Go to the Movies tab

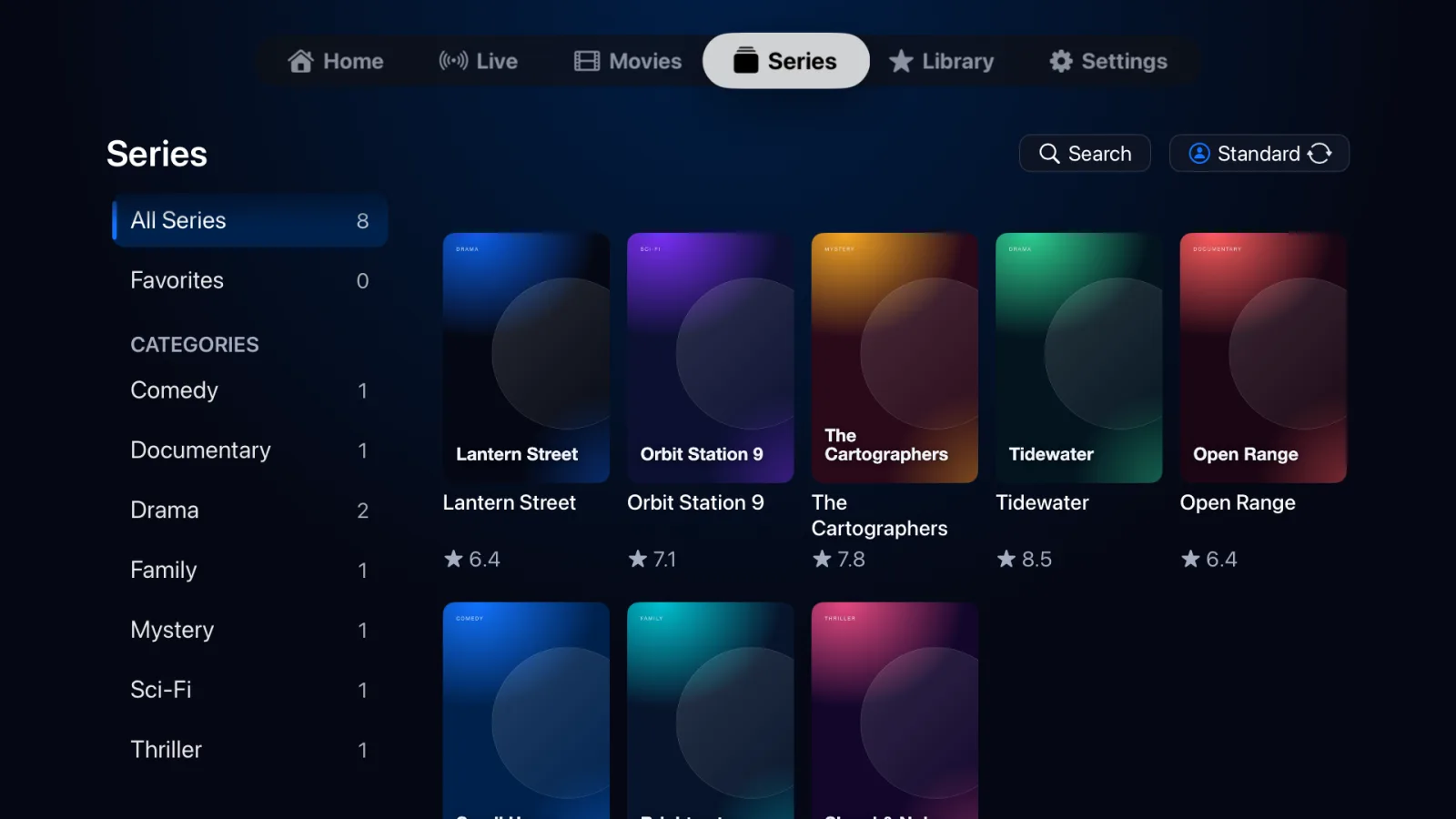tap(628, 61)
